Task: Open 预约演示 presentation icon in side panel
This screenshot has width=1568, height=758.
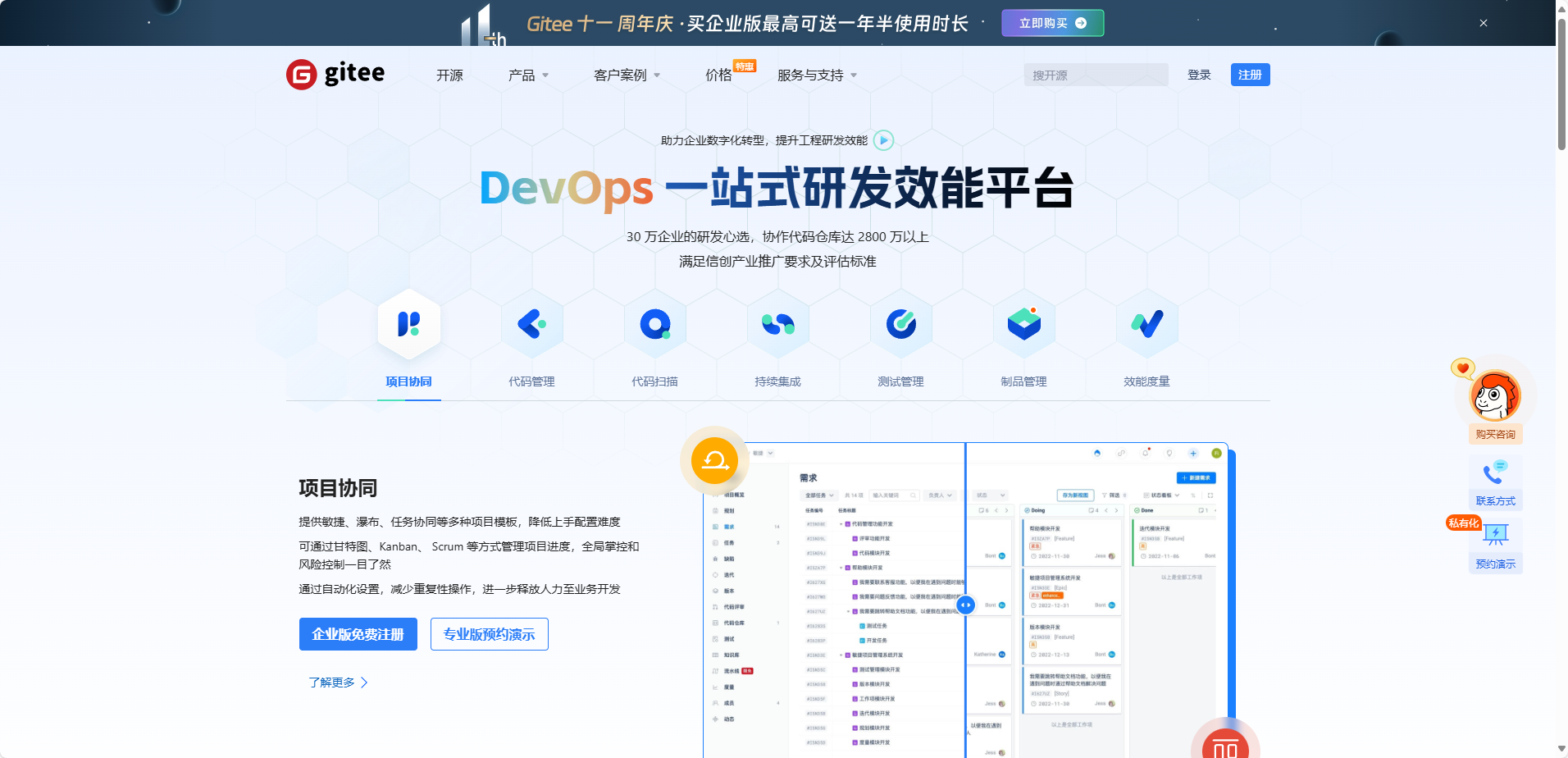Action: [1496, 535]
